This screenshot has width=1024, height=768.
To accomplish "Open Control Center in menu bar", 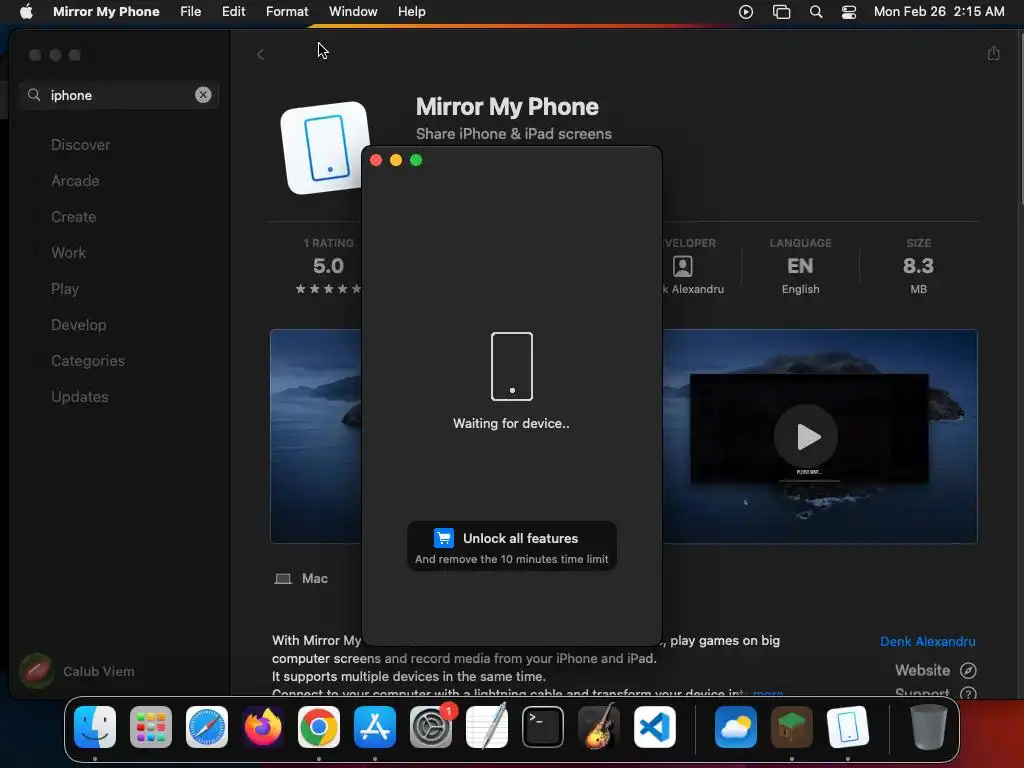I will (848, 12).
